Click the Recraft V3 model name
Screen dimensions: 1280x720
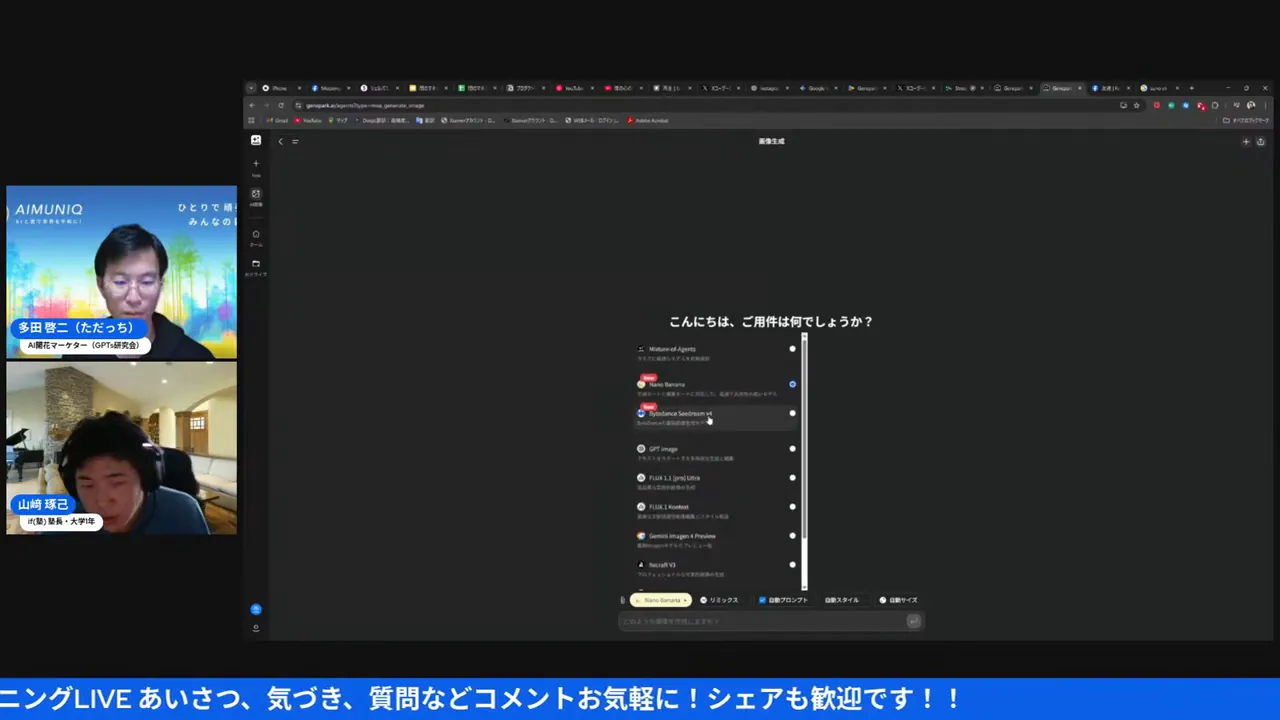tap(662, 565)
